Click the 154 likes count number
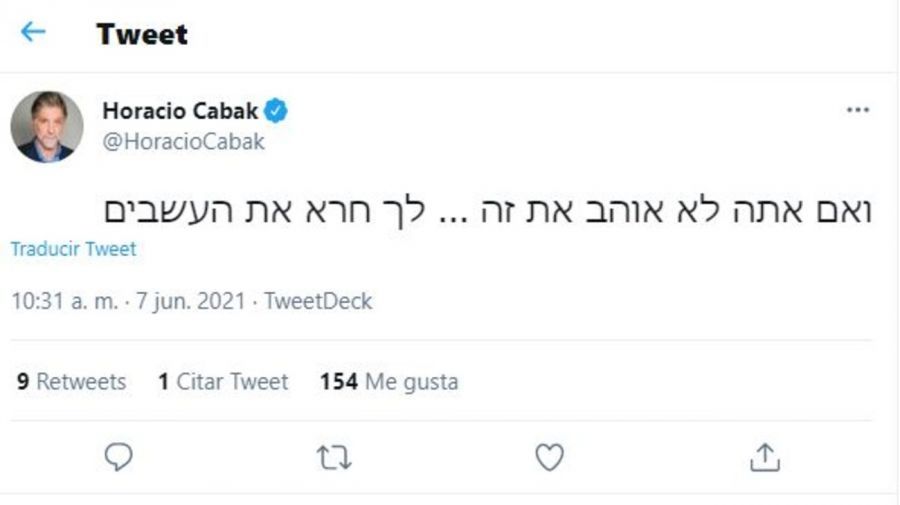 pyautogui.click(x=339, y=381)
